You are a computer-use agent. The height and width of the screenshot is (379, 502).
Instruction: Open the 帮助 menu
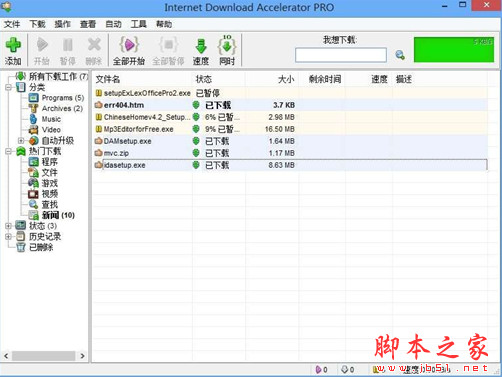tap(164, 24)
